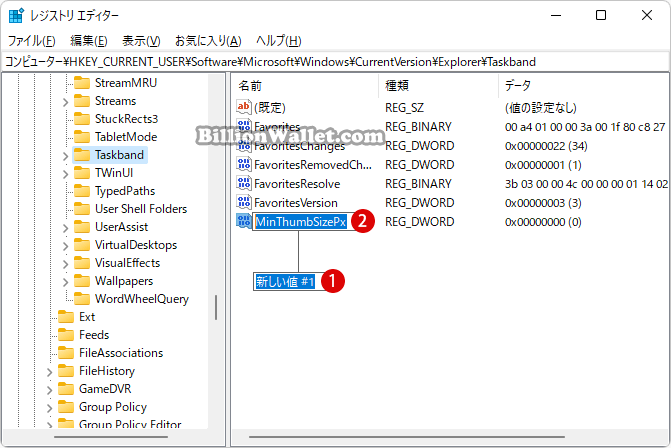Click the Favorites binary value icon
Screen dimensions: 671x448
pos(244,126)
